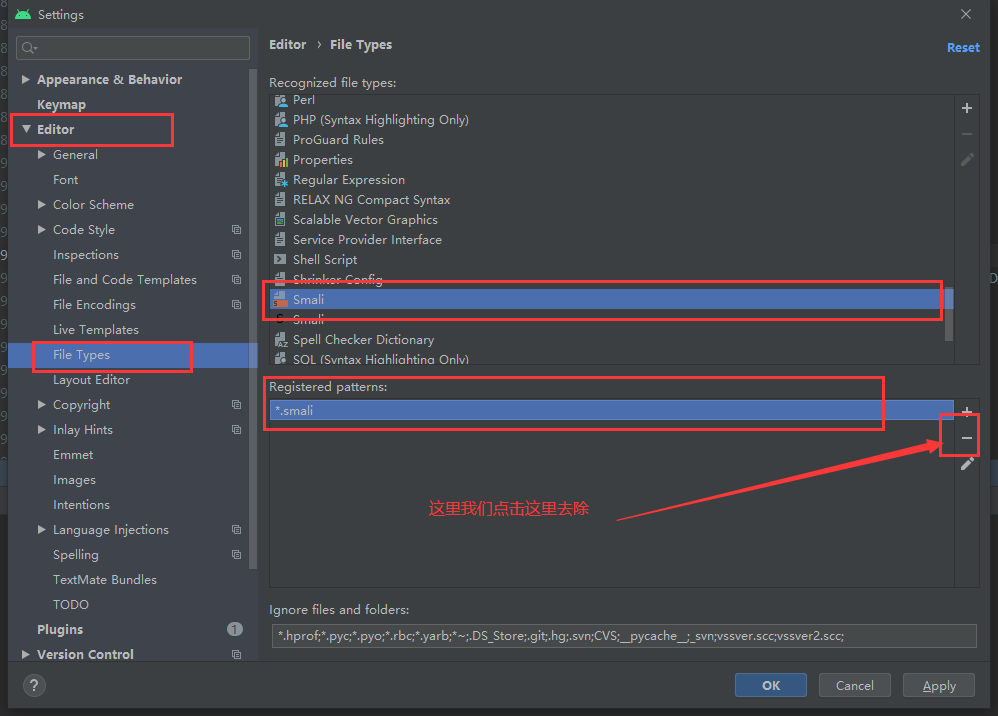
Task: Click the Apply button
Action: click(938, 685)
